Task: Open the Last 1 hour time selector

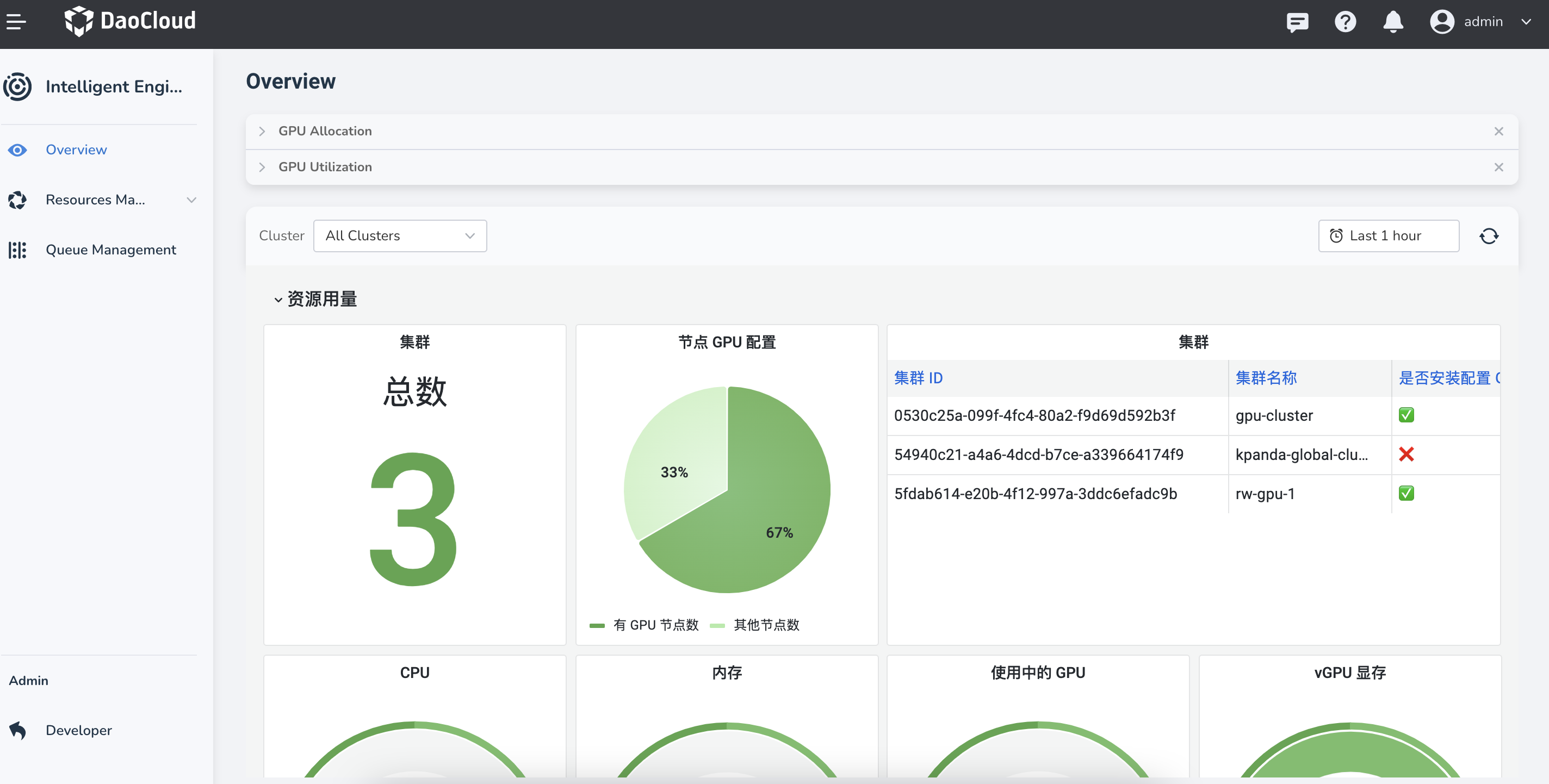Action: pyautogui.click(x=1388, y=235)
